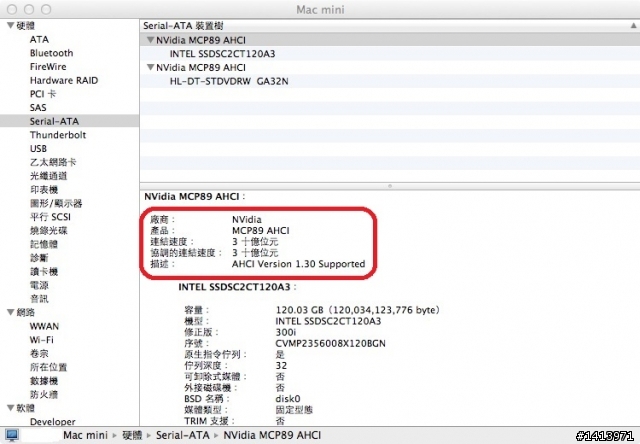Select 乙太網路卡 in the sidebar

[53, 162]
